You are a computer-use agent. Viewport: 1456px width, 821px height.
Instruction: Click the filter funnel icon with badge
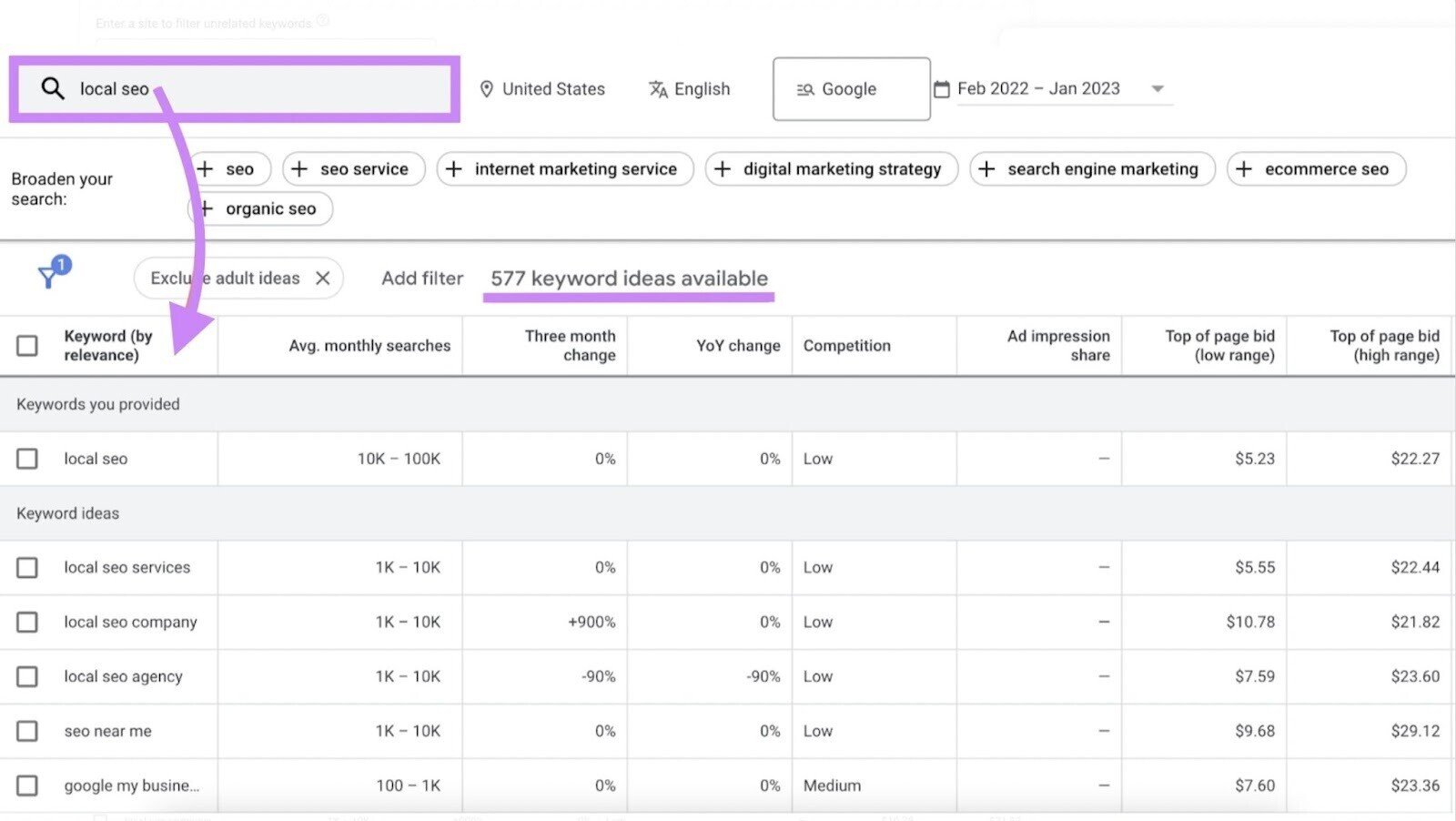[50, 276]
